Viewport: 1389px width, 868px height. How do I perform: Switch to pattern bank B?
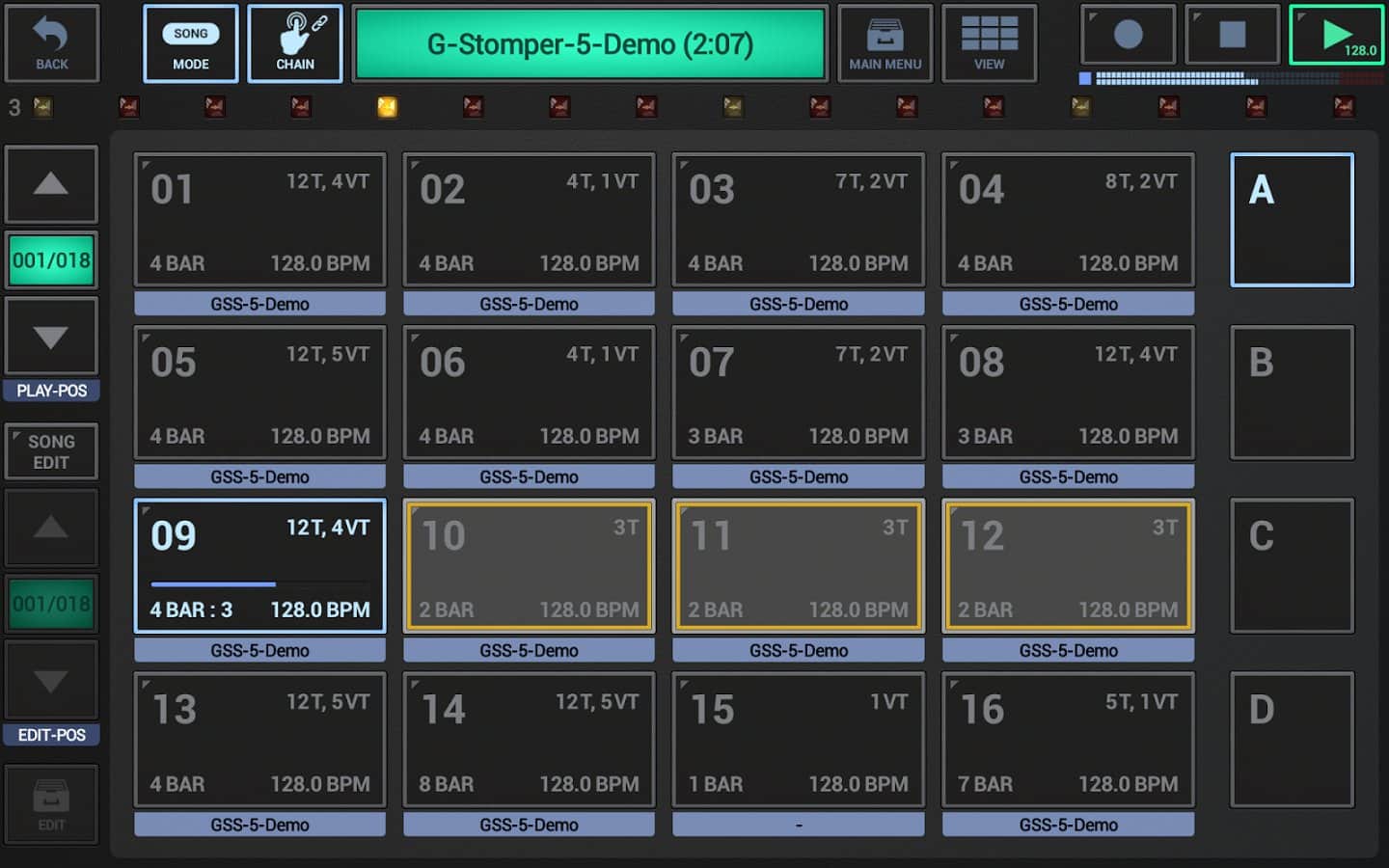1292,393
